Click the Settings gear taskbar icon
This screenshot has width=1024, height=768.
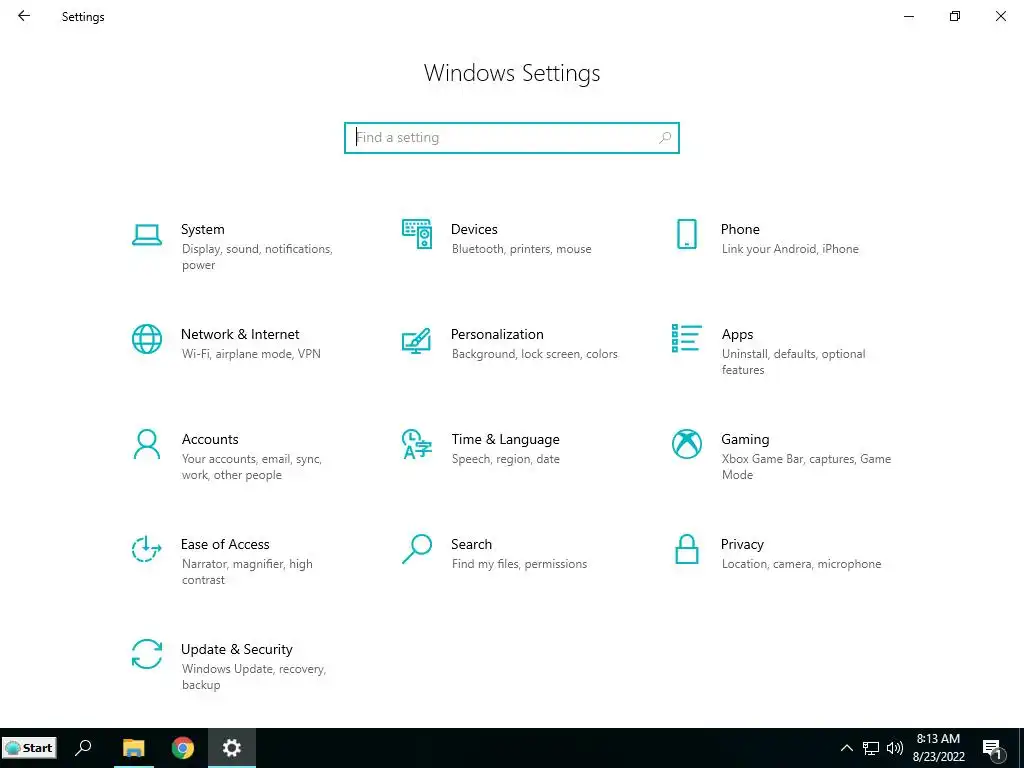click(x=232, y=748)
